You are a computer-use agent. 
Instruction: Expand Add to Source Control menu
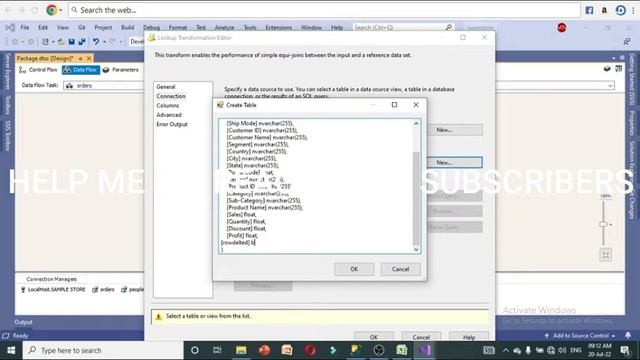point(580,336)
